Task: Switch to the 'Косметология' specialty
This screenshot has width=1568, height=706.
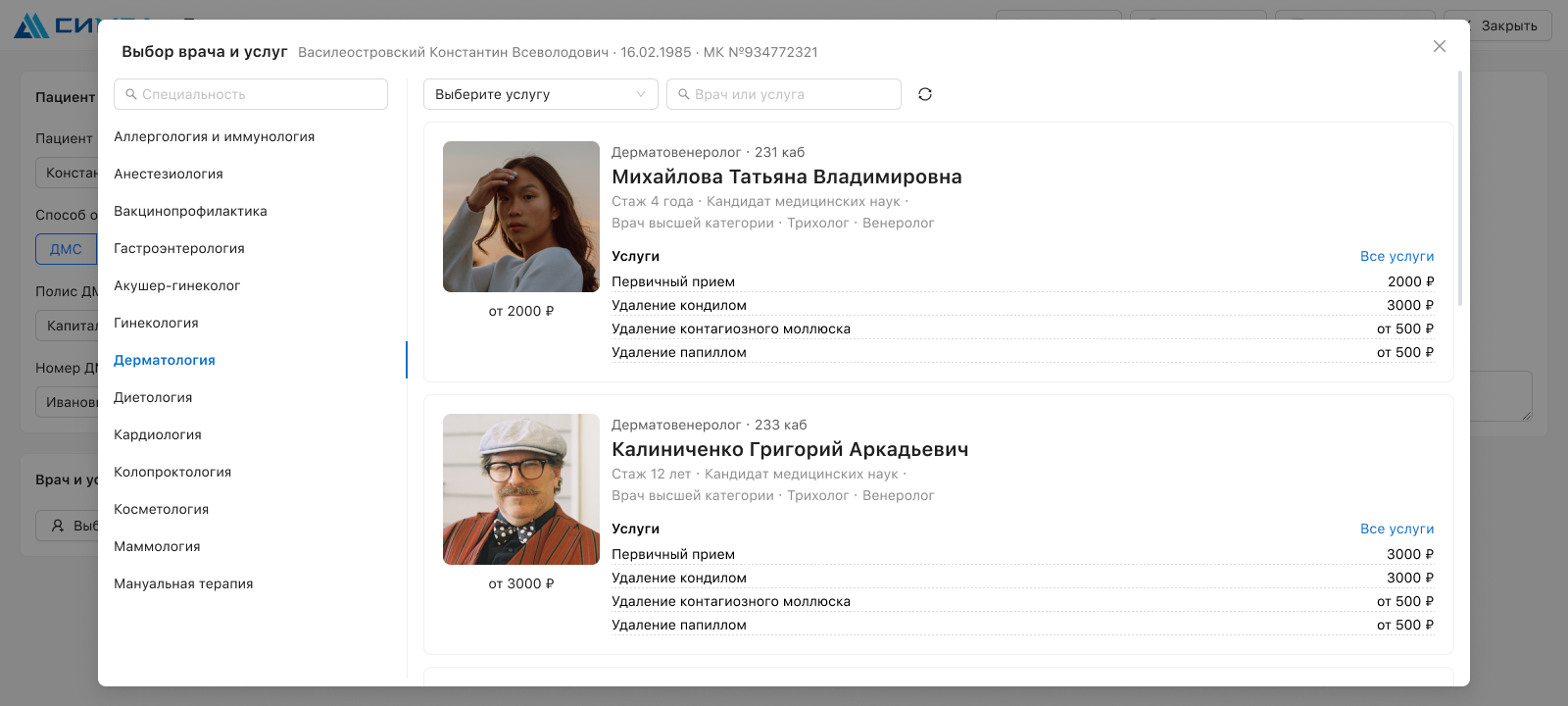Action: pyautogui.click(x=162, y=509)
